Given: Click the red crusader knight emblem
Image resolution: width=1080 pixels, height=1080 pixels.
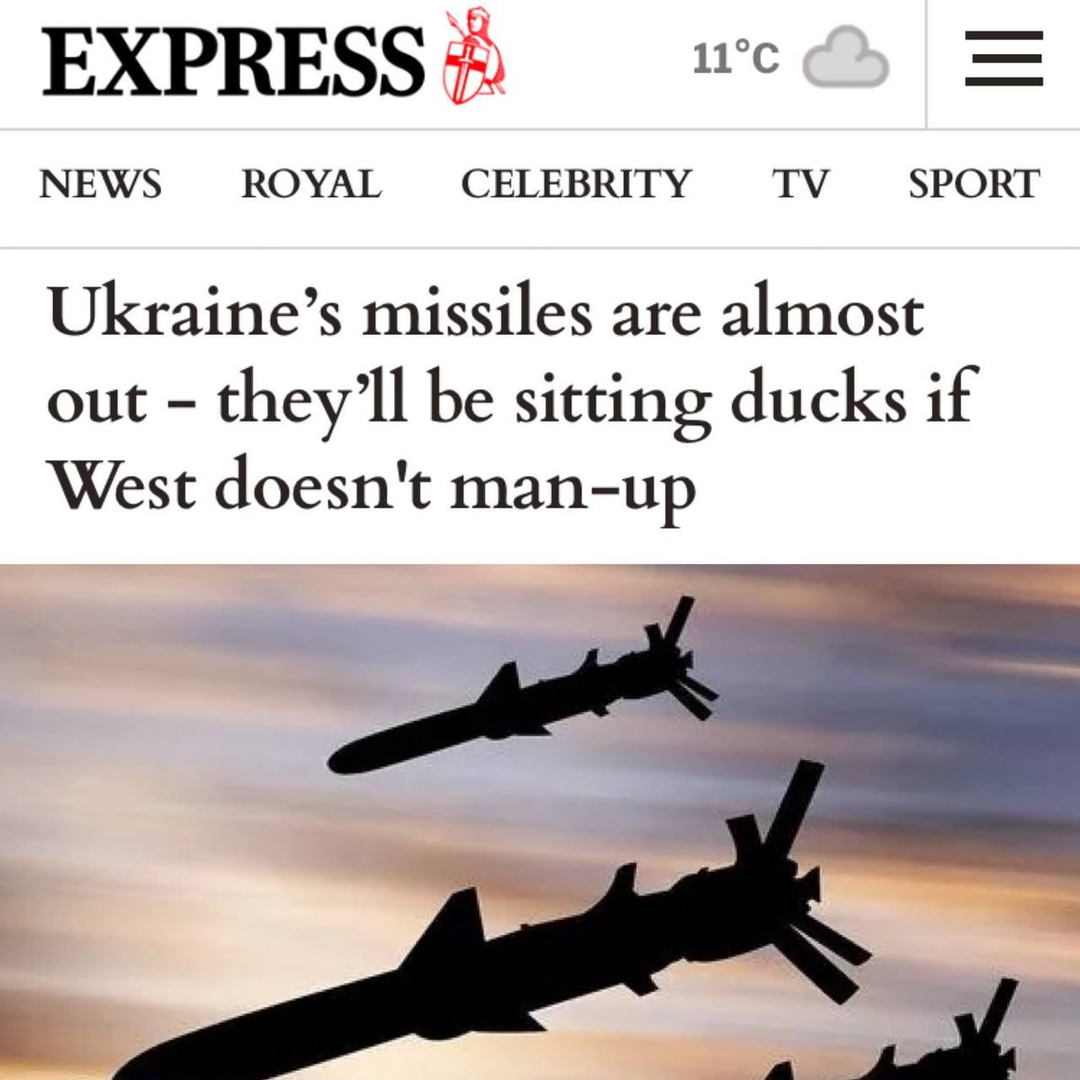Looking at the screenshot, I should 474,55.
